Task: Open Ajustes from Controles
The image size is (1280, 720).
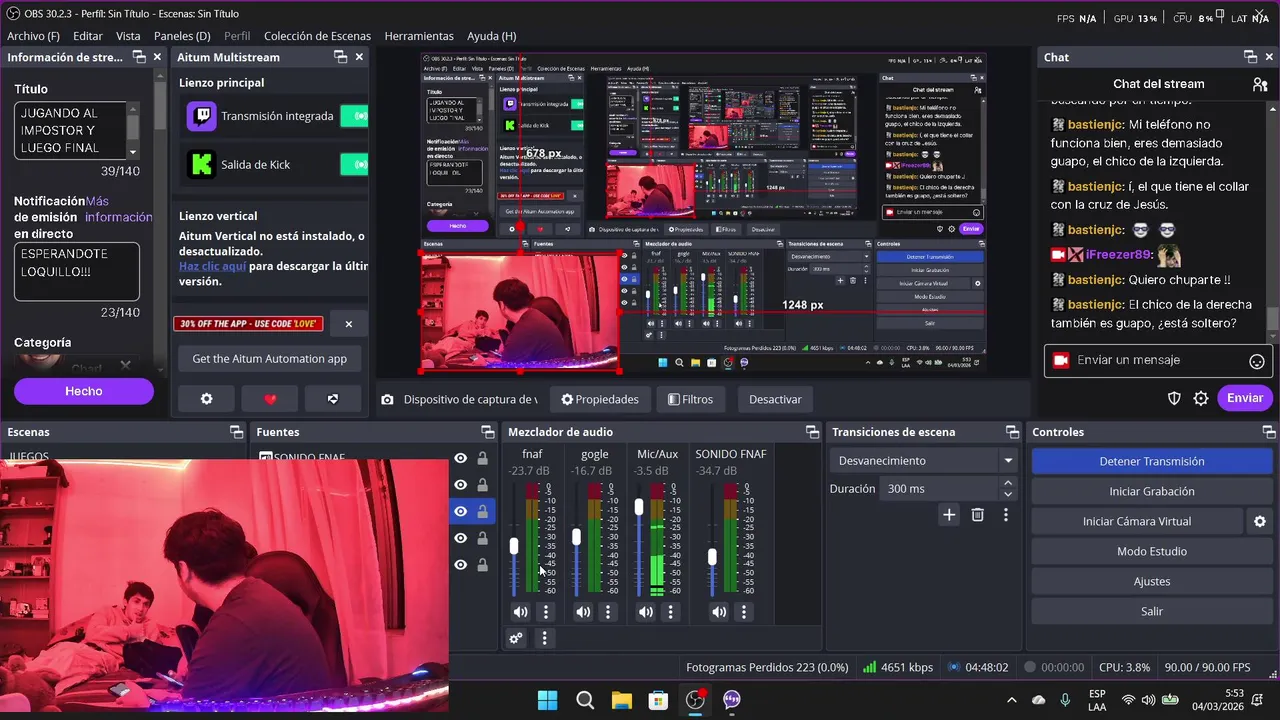Action: click(1152, 581)
